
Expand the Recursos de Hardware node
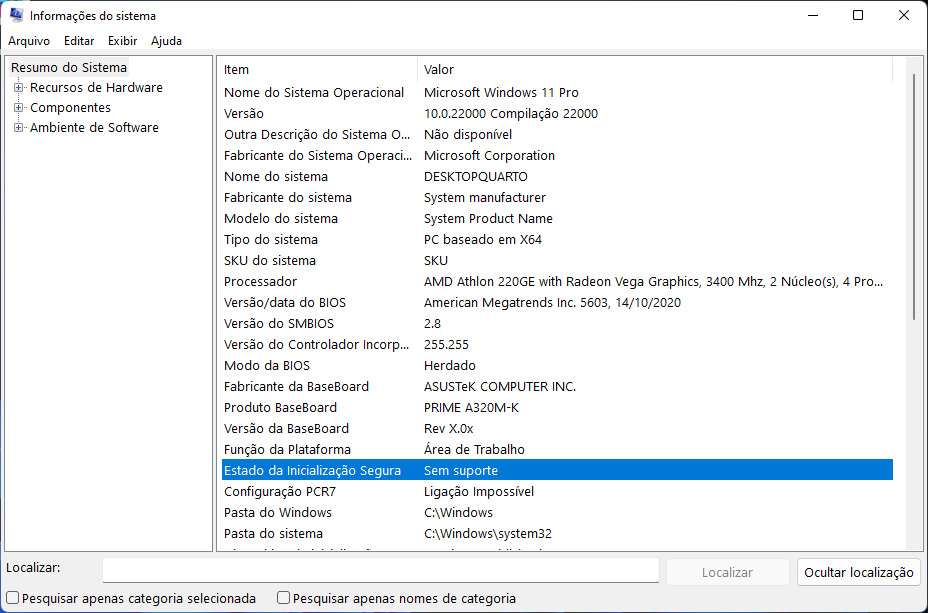point(18,88)
